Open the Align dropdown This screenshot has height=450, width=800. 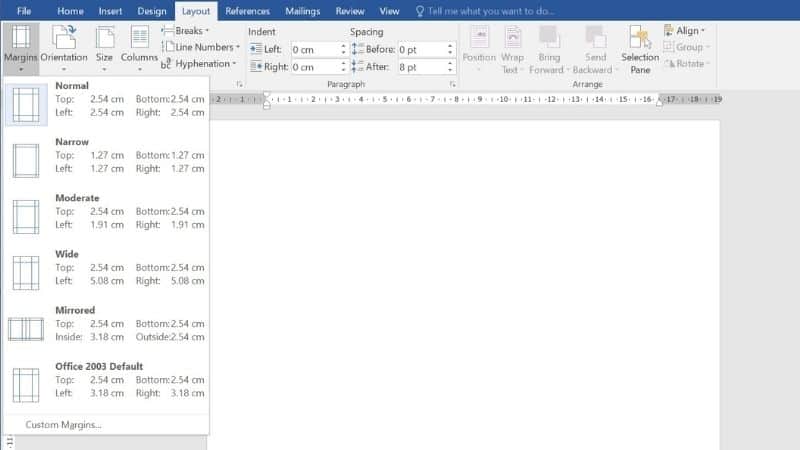tap(685, 31)
